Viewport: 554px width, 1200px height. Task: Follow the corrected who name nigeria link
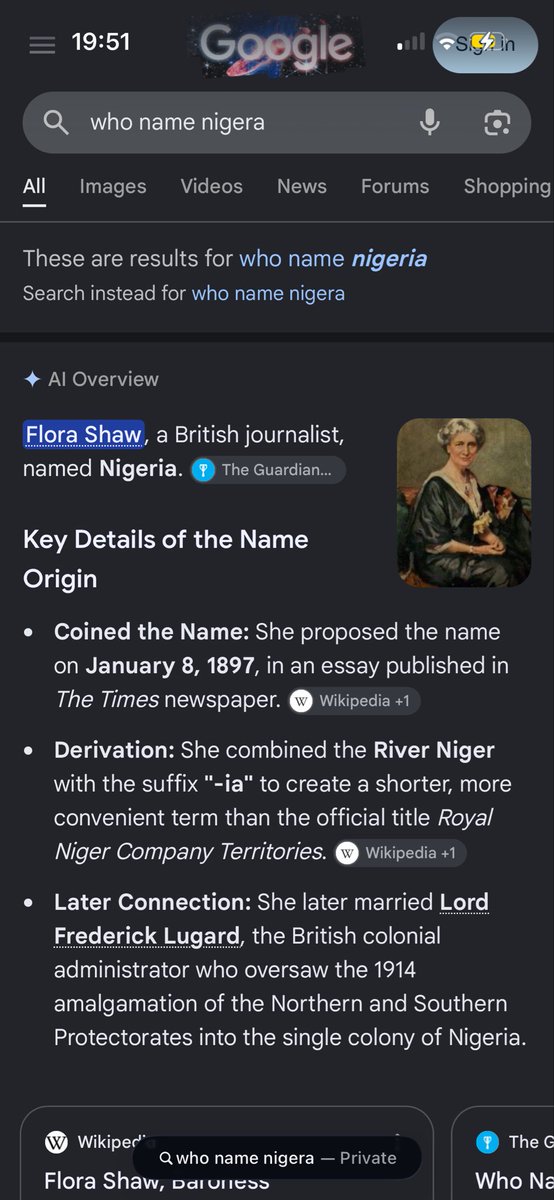click(x=333, y=258)
